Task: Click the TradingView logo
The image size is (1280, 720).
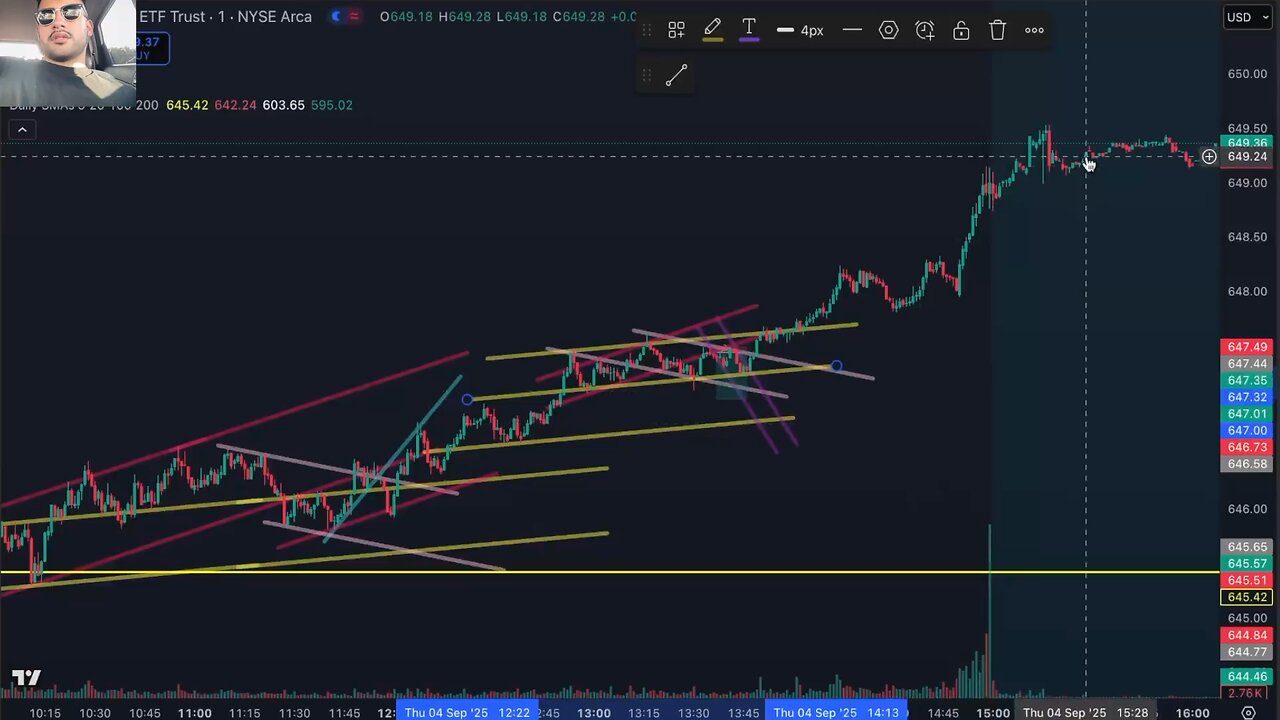Action: point(26,678)
